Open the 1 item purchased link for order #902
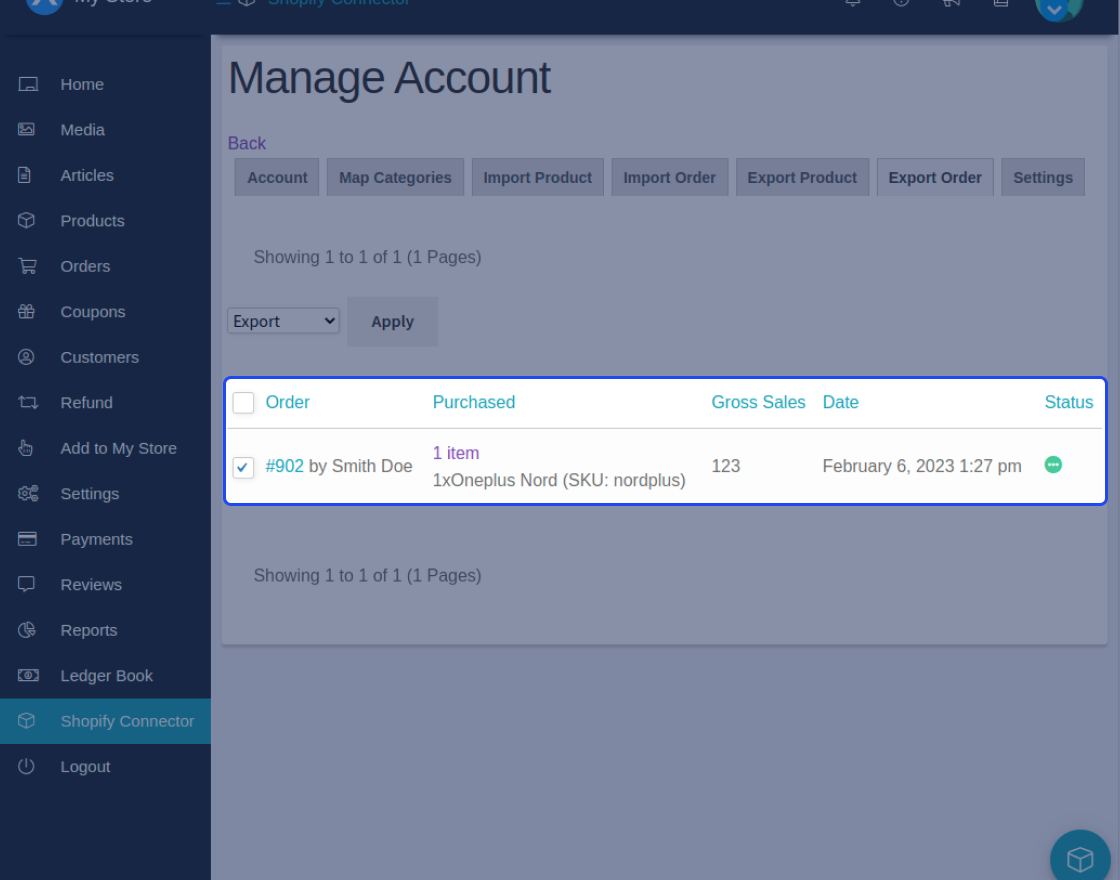 [456, 453]
